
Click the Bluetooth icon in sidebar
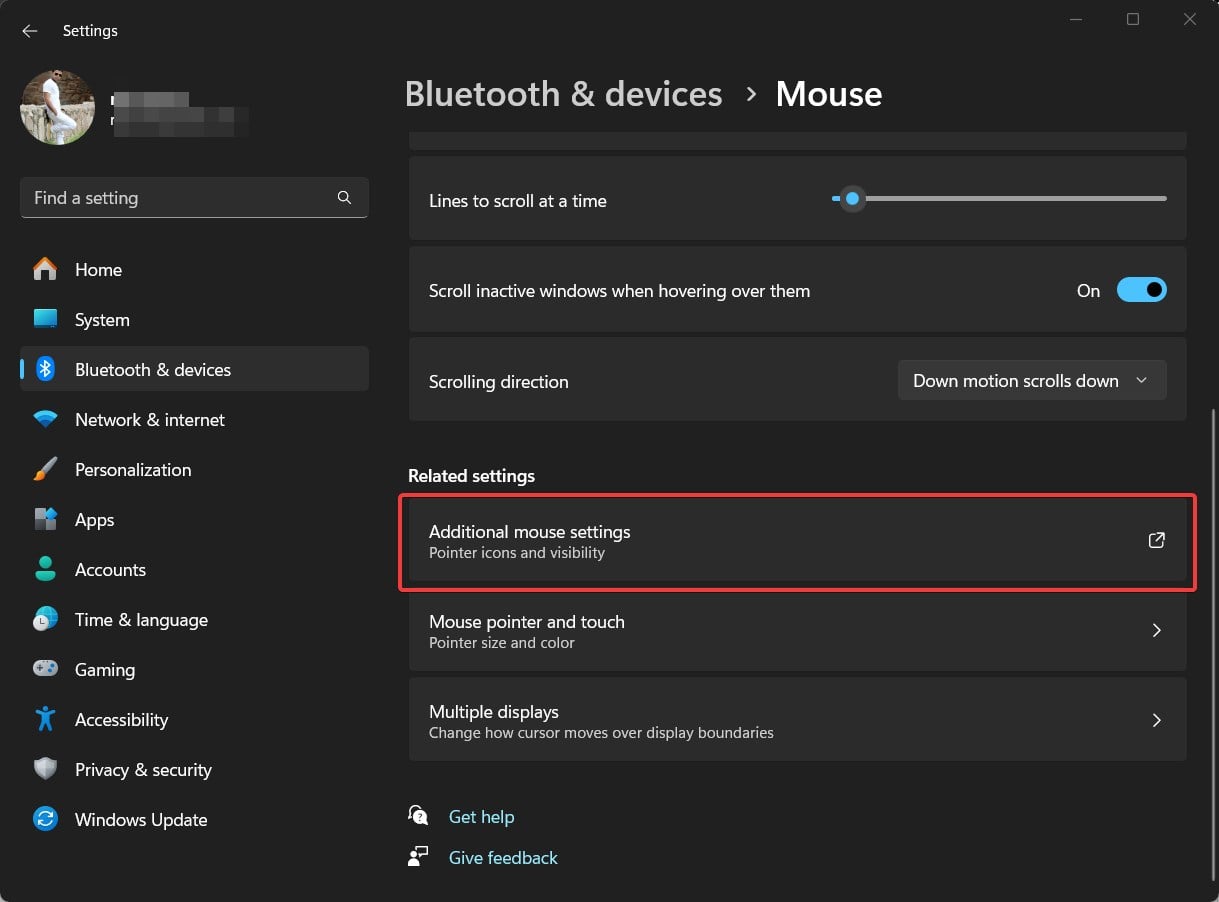pos(45,370)
